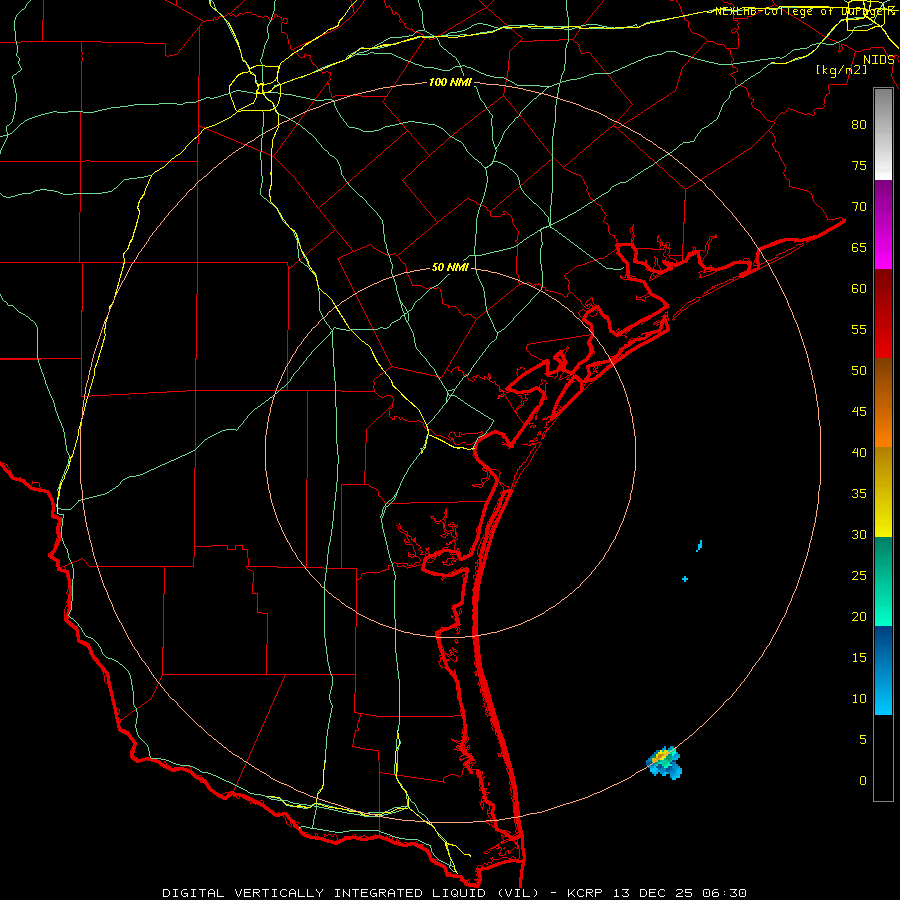Click the Digital Vertically Integrated Liquid title text

point(351,893)
